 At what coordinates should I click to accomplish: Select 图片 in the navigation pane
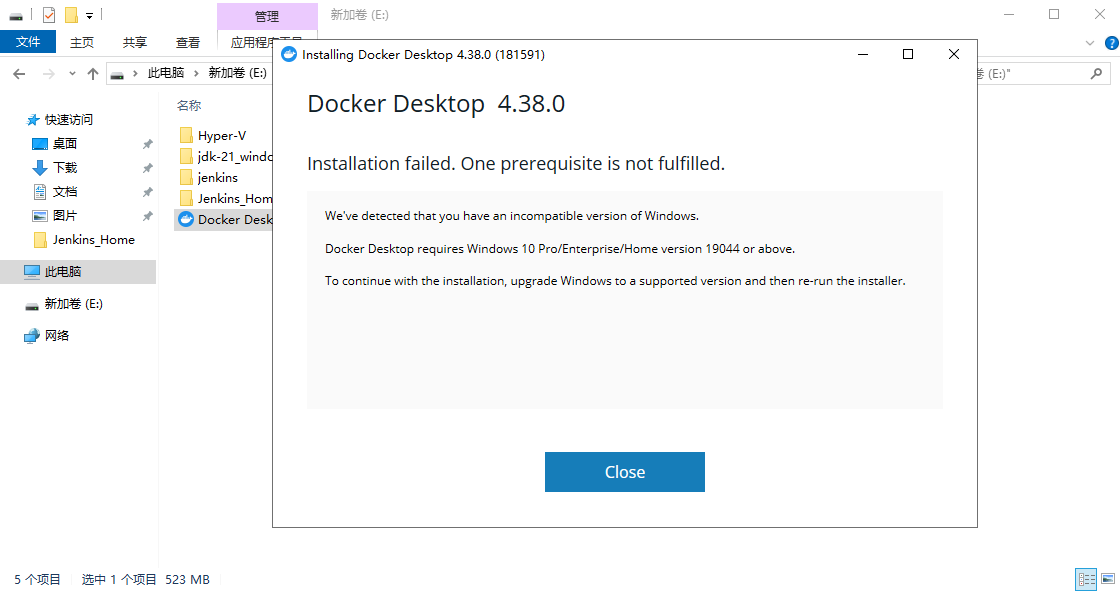[64, 215]
